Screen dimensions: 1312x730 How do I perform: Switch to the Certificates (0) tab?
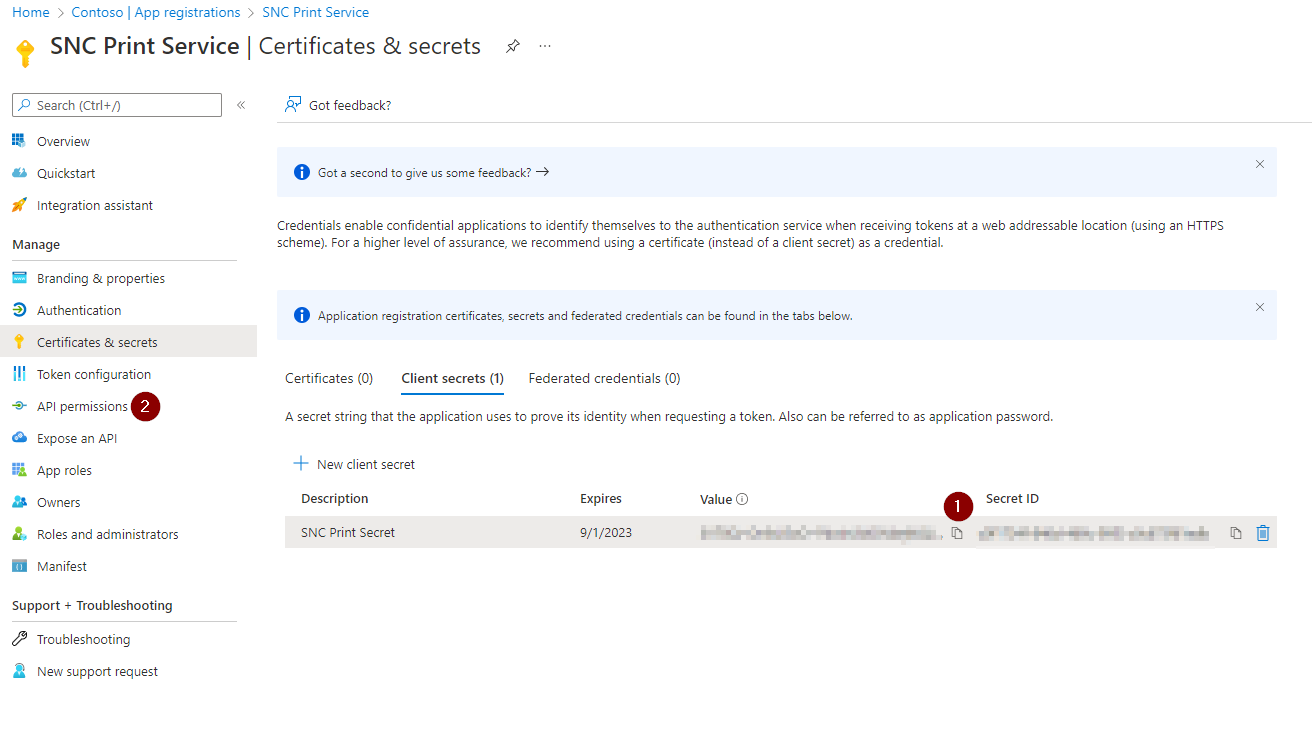329,379
